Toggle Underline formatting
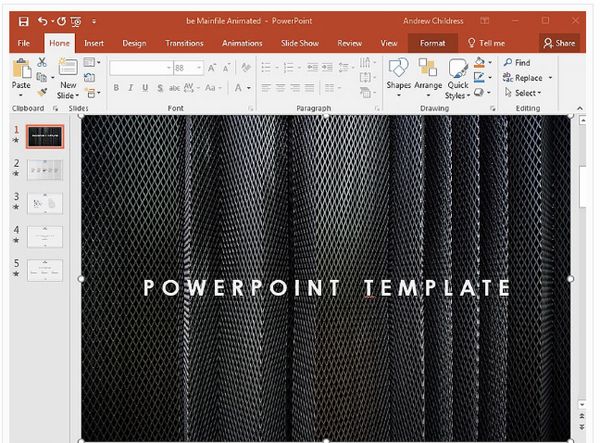The image size is (600, 443). [x=145, y=88]
